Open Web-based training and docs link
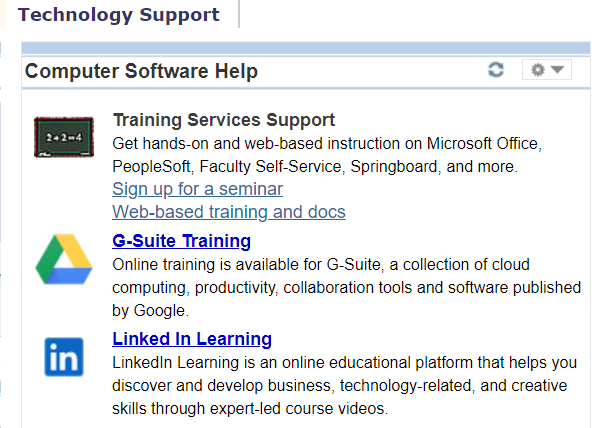The width and height of the screenshot is (598, 428). [x=229, y=212]
